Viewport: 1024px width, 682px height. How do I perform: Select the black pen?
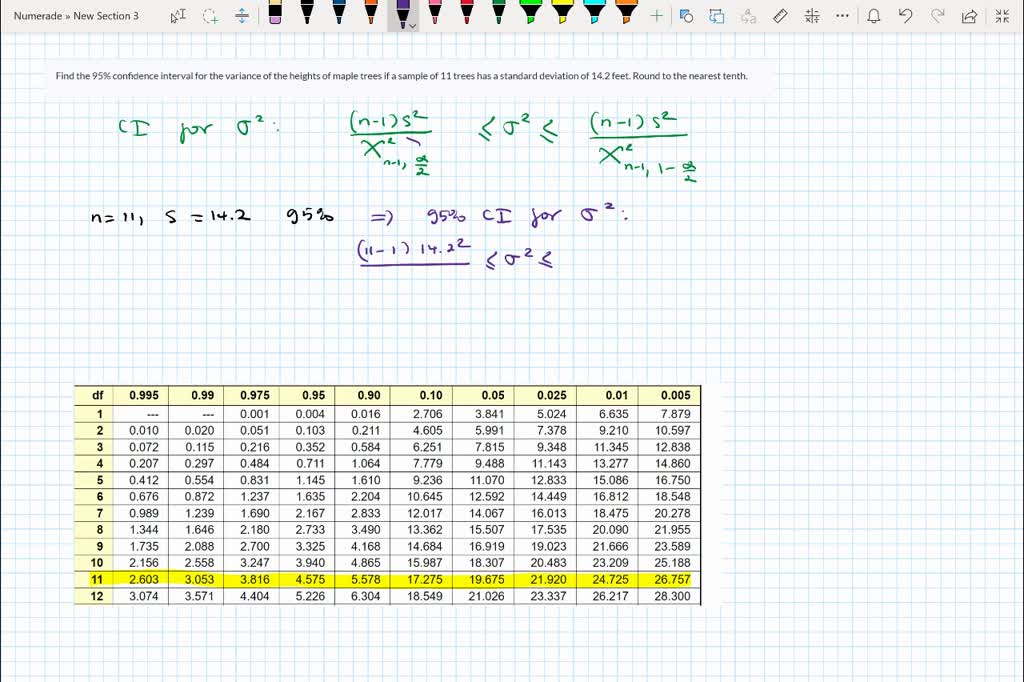pos(306,15)
